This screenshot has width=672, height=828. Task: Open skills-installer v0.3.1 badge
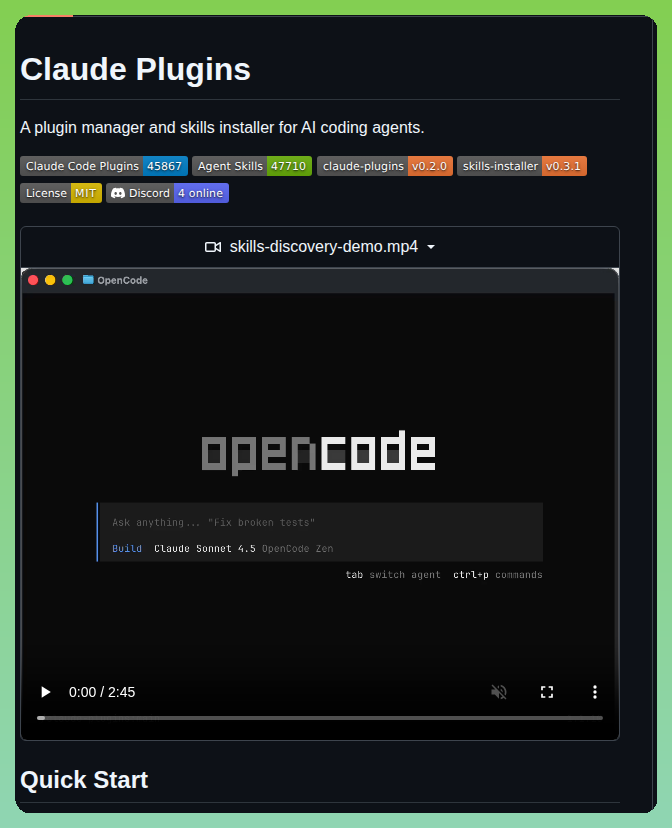point(522,166)
